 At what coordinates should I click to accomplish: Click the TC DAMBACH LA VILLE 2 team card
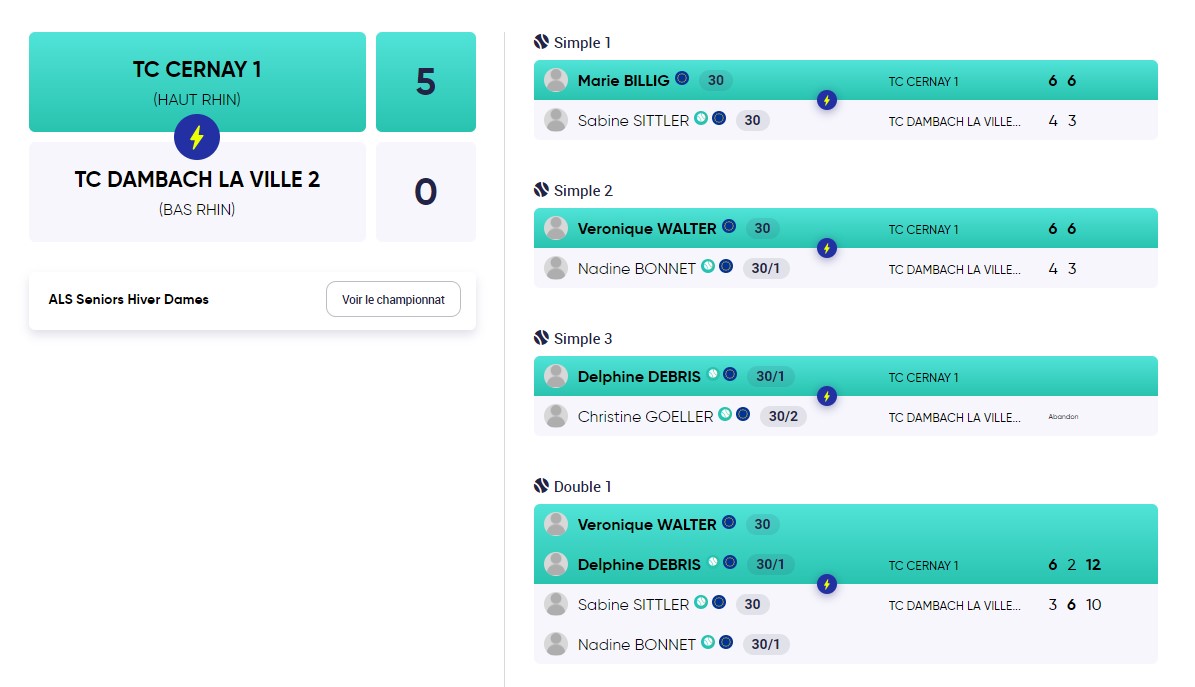[x=197, y=192]
